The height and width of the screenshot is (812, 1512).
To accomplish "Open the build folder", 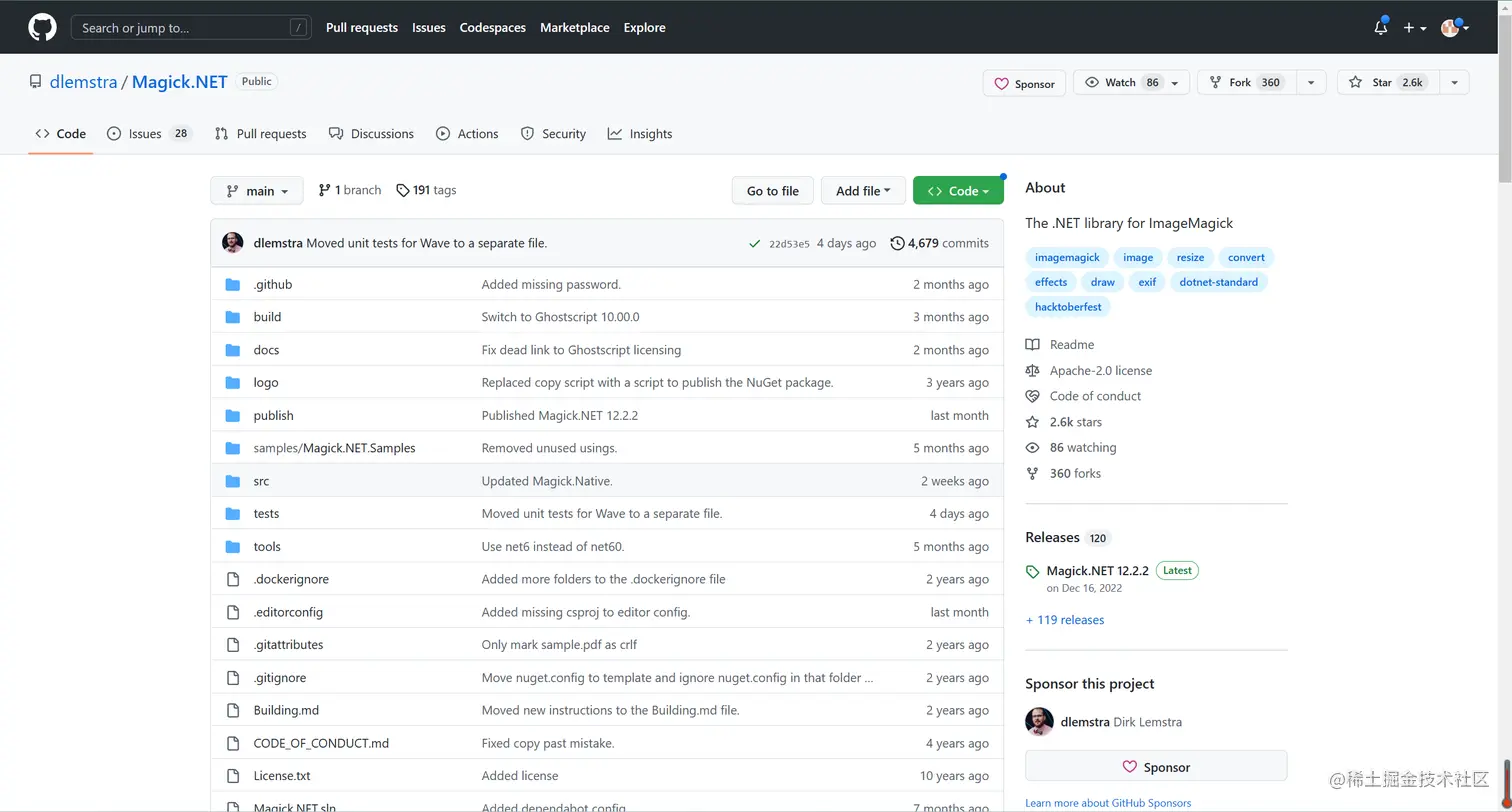I will coord(267,317).
